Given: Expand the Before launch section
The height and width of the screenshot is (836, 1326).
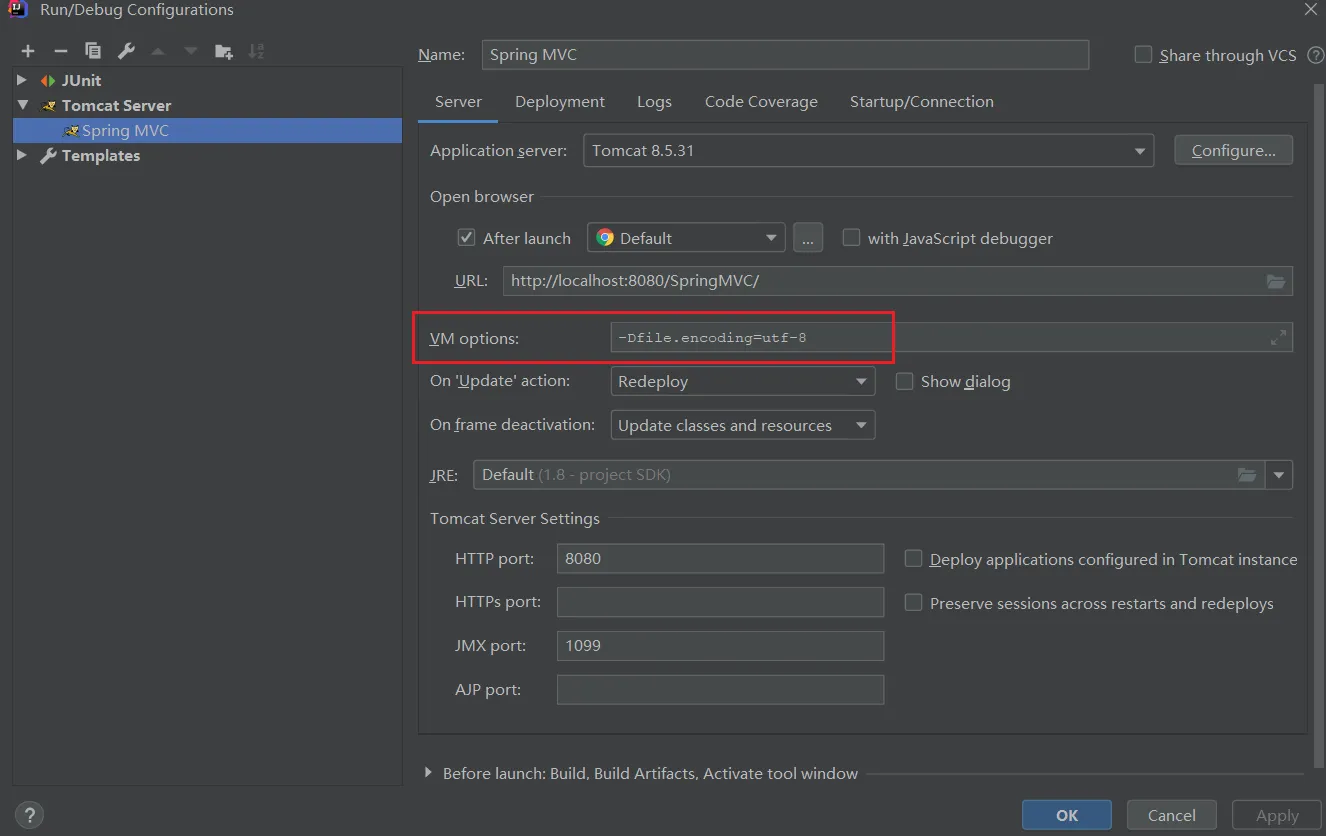Looking at the screenshot, I should click(x=429, y=773).
